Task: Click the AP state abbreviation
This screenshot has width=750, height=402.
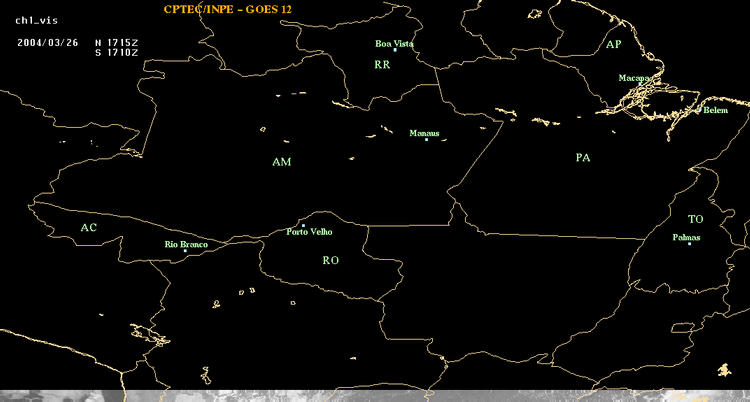Action: pyautogui.click(x=613, y=45)
